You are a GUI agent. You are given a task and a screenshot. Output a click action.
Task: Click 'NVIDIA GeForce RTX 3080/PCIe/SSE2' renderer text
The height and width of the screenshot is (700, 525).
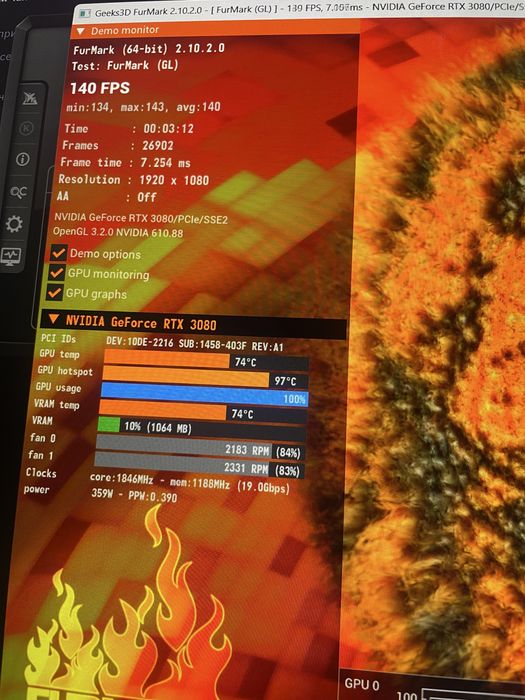141,218
